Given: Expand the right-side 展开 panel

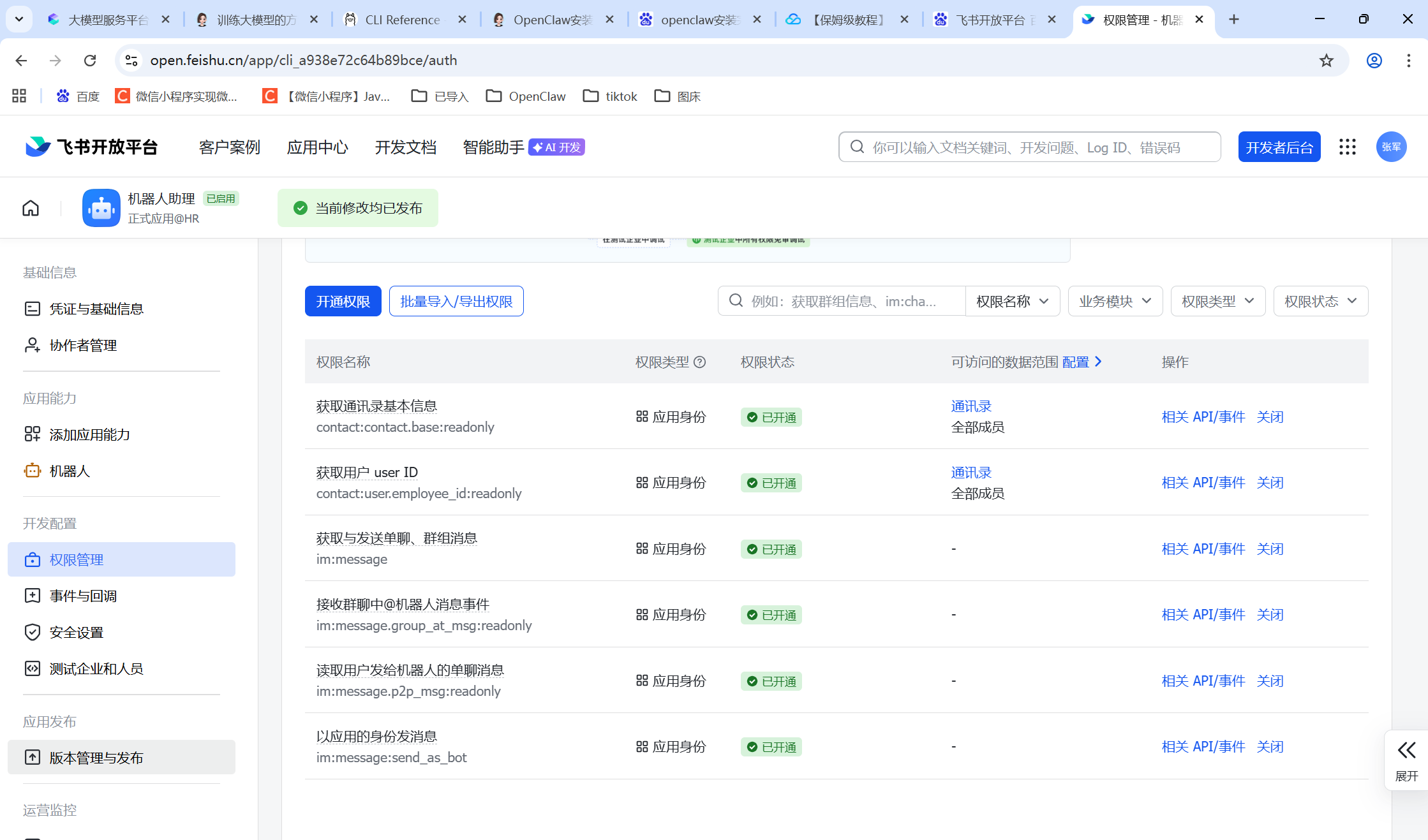Looking at the screenshot, I should [1406, 760].
